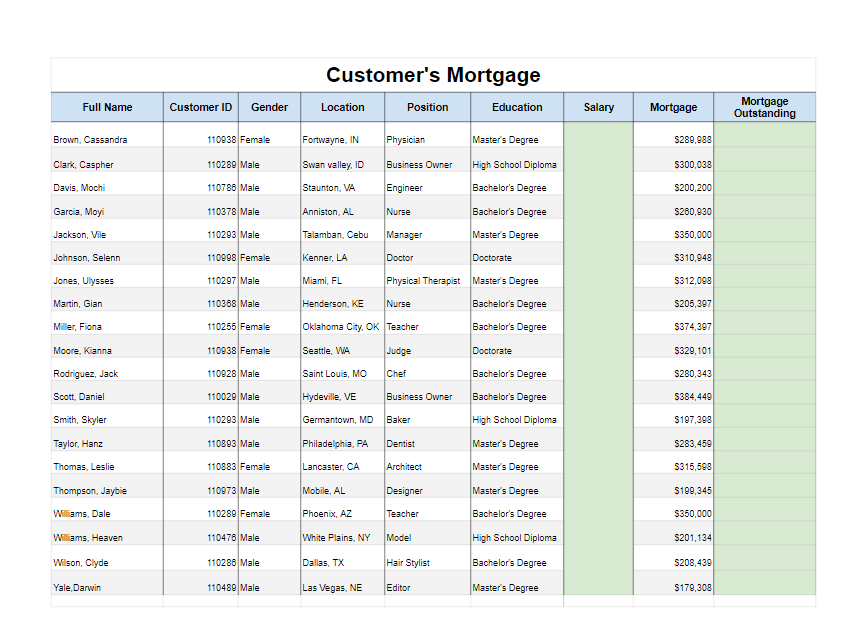Select the "Oklahoma City, OK" cell

tap(341, 327)
